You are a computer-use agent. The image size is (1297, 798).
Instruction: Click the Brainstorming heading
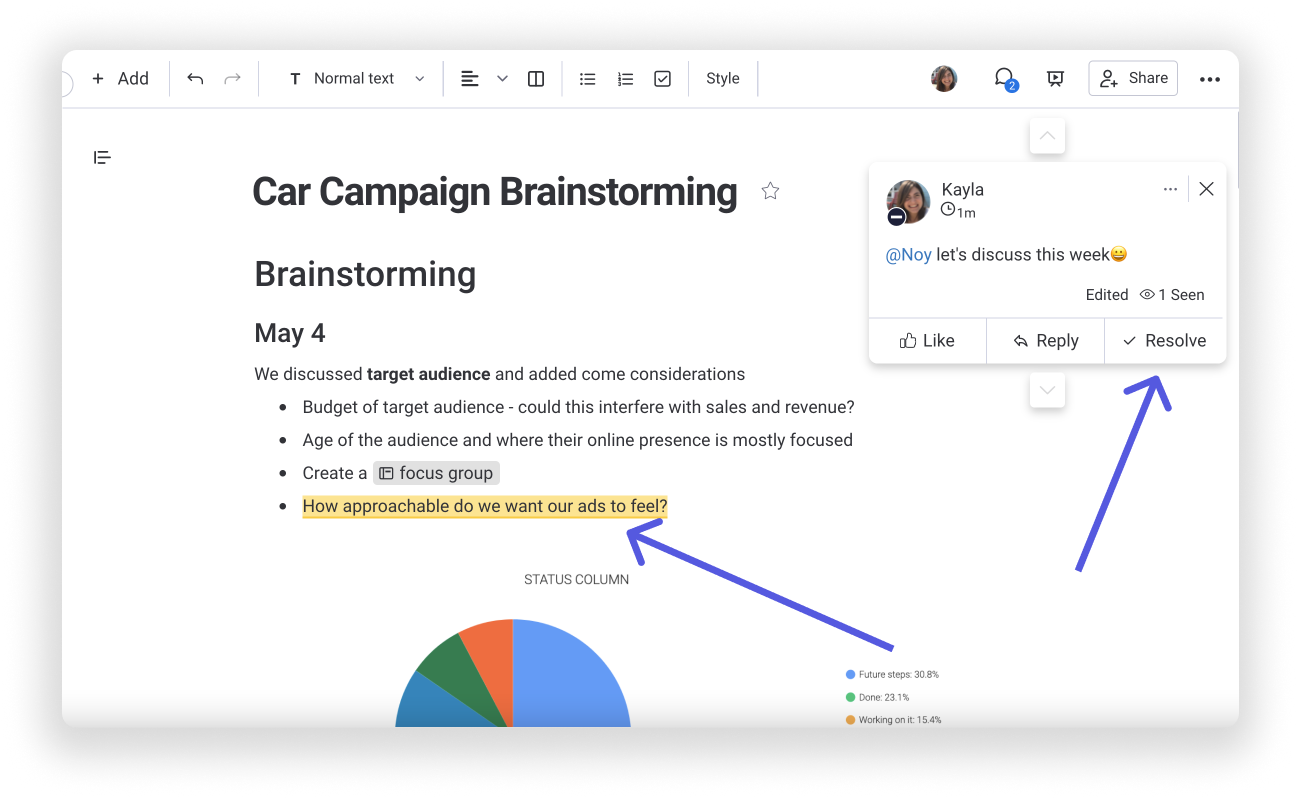(x=365, y=274)
